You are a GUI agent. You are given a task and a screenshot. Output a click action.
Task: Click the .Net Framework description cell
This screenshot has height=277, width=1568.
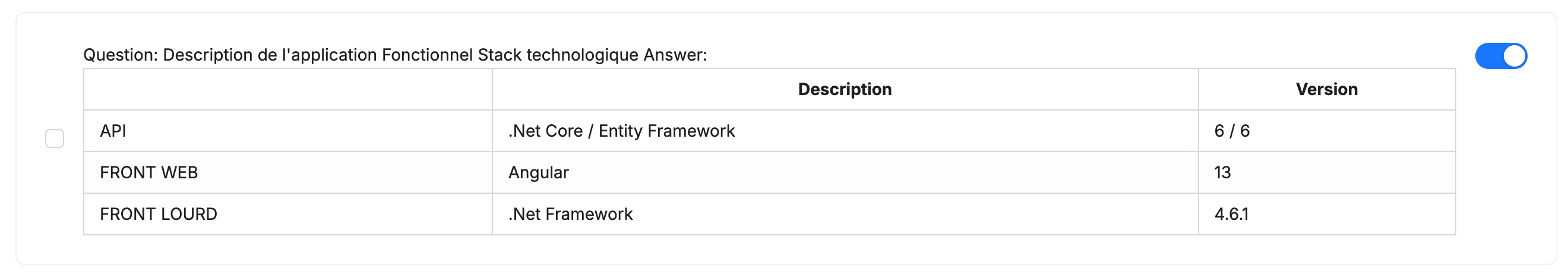tap(845, 215)
